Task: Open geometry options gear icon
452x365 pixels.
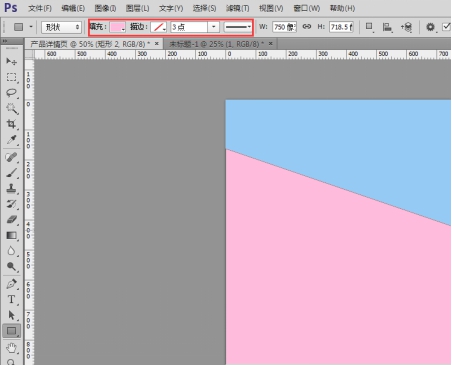Action: coord(430,27)
